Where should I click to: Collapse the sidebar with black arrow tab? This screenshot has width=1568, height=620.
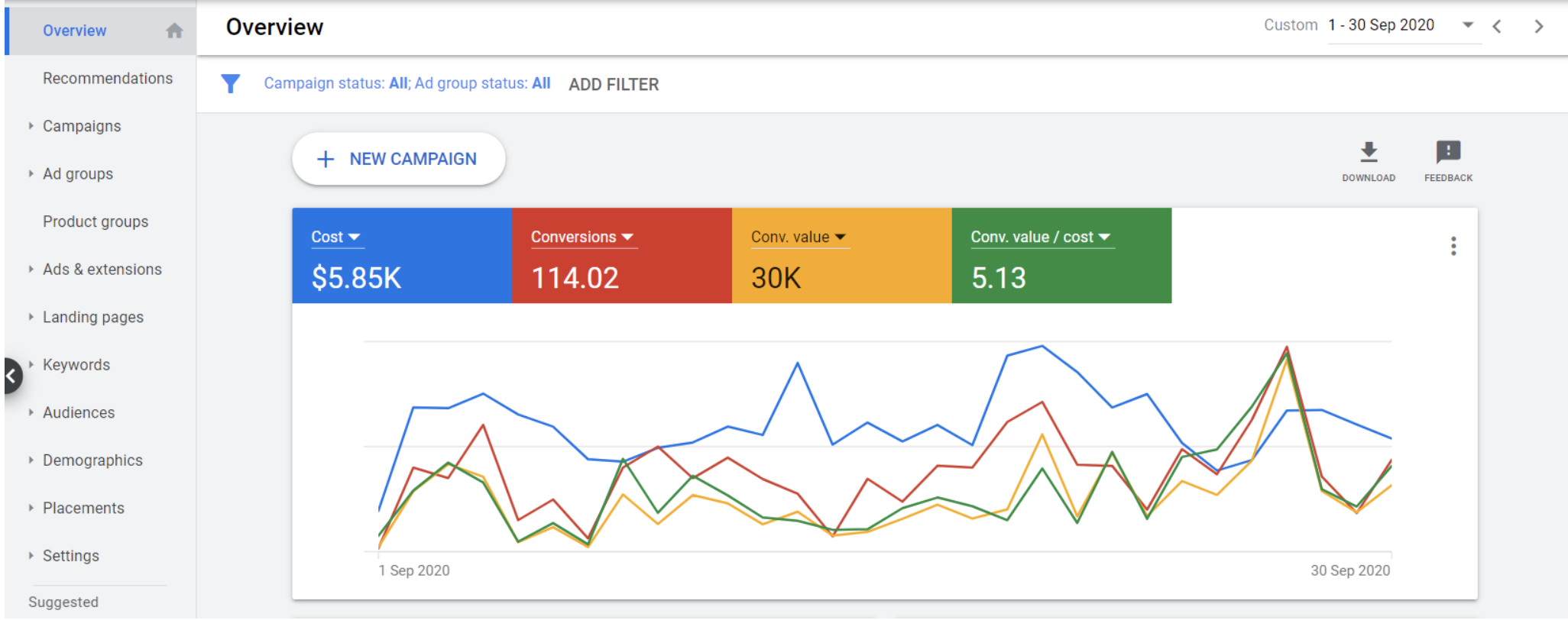[11, 376]
